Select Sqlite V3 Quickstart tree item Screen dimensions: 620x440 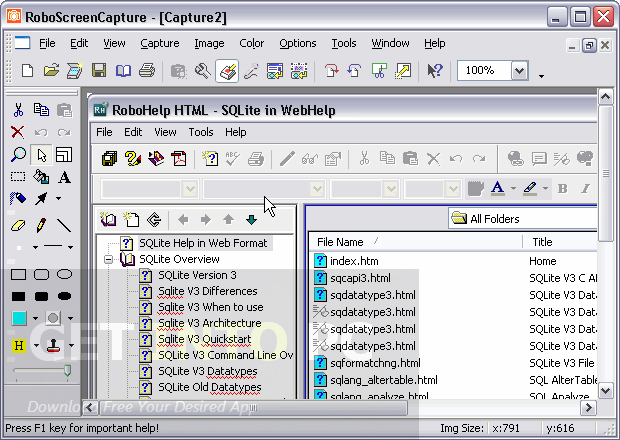coord(204,339)
